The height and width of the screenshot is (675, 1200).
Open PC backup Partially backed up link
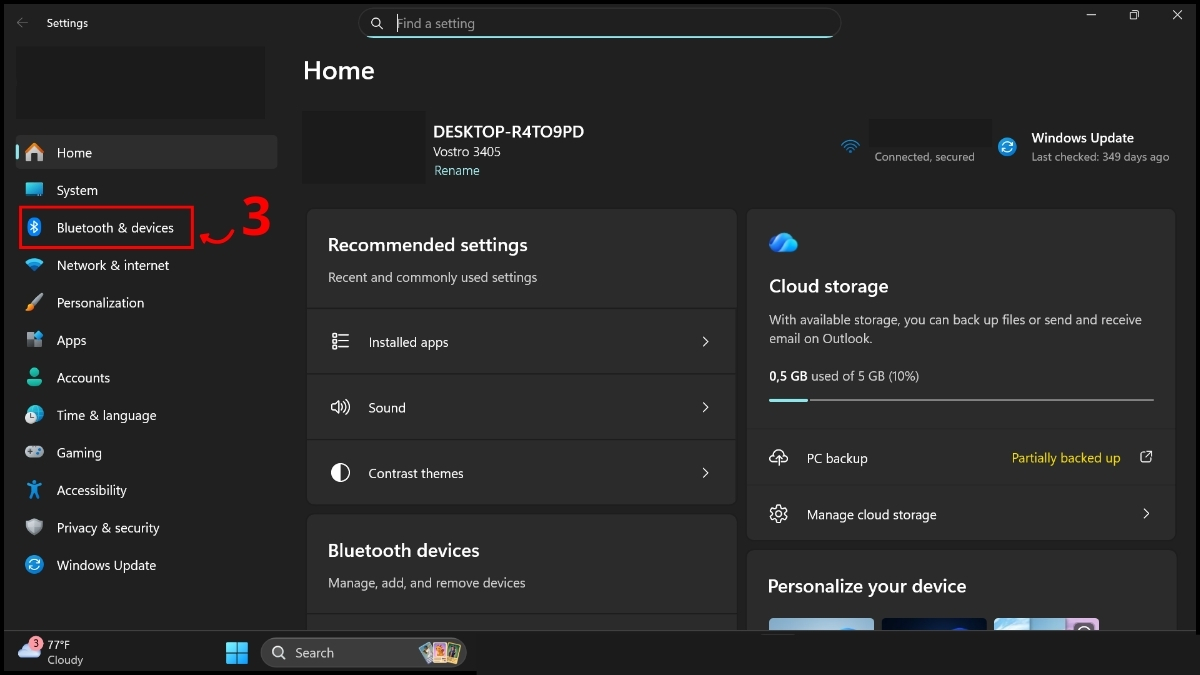point(1066,458)
